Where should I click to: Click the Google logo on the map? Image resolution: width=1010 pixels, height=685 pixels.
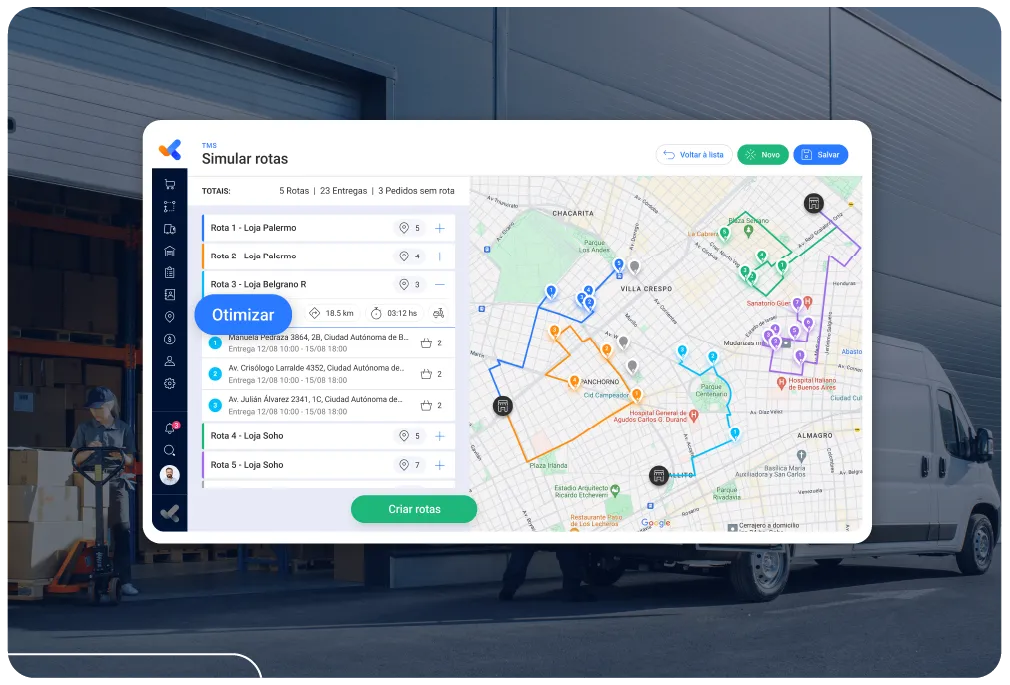656,523
